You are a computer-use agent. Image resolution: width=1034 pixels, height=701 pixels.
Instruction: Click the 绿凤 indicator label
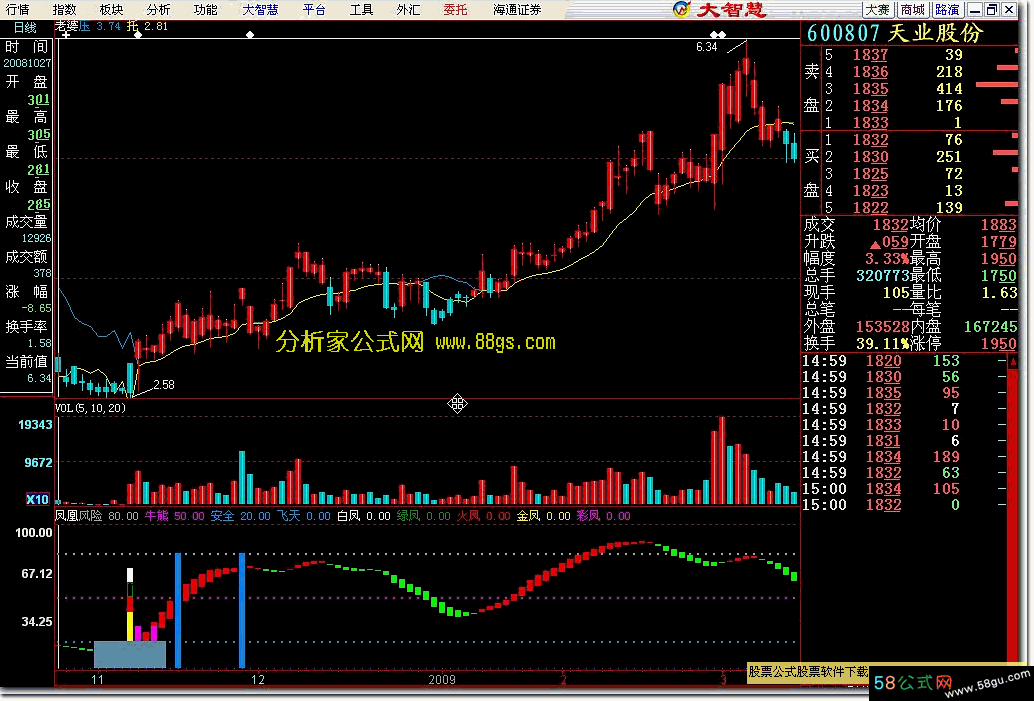(408, 516)
